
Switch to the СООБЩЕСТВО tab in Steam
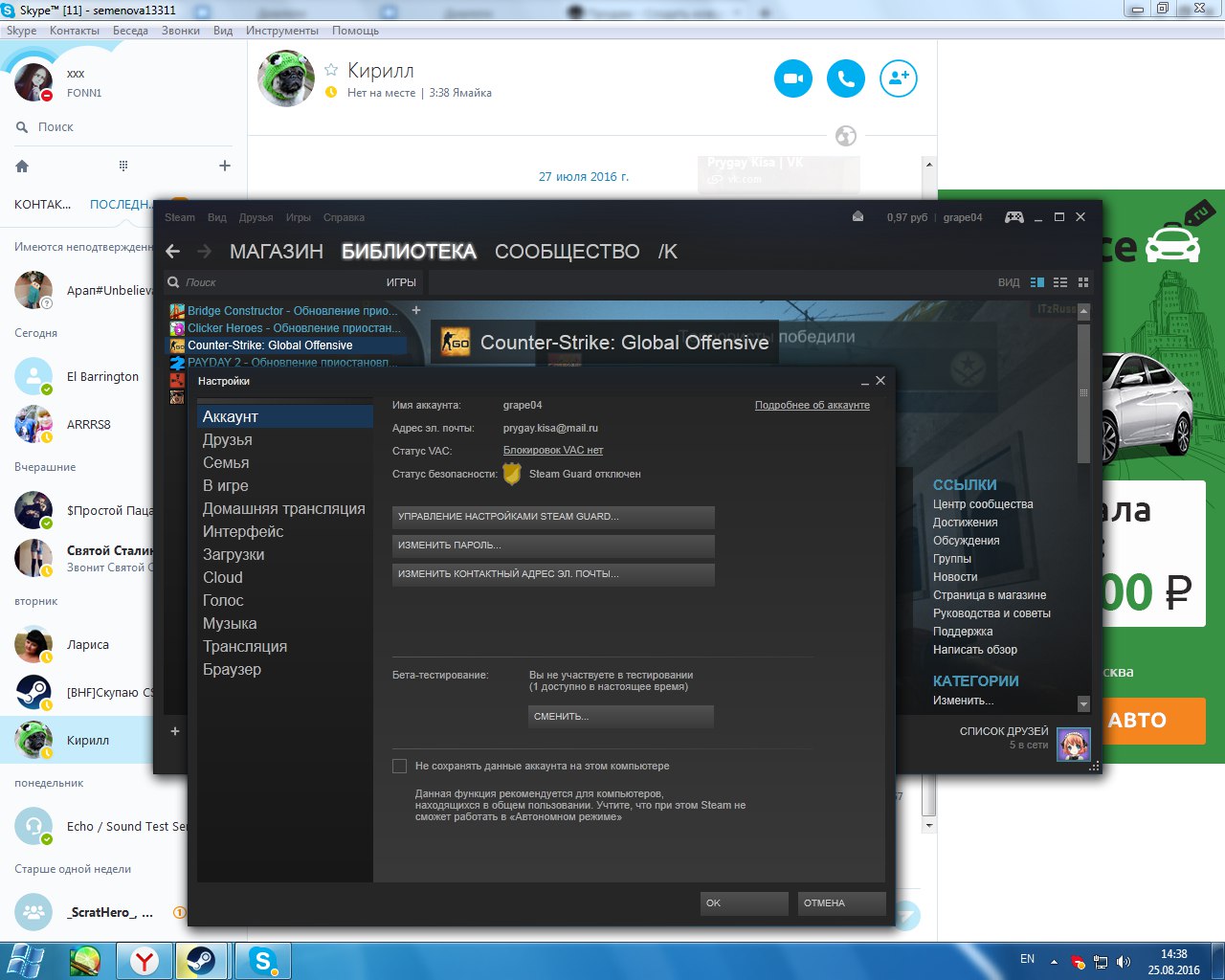click(x=568, y=252)
